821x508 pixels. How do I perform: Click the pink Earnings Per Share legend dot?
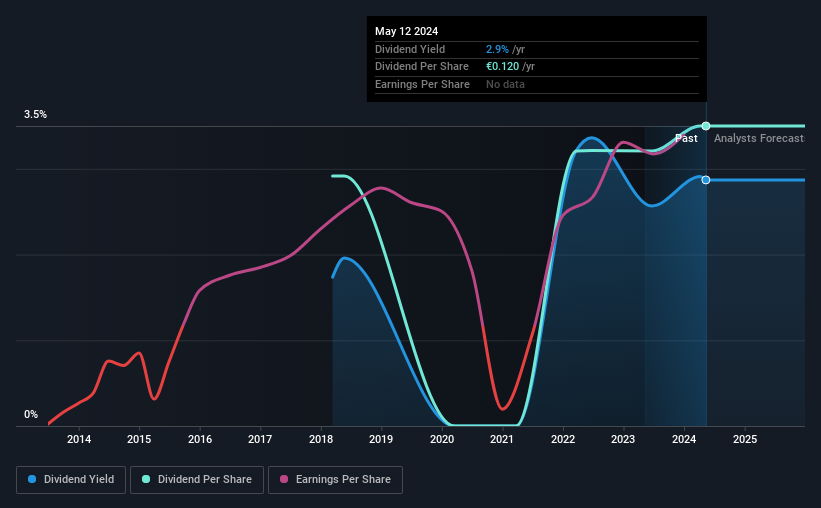point(284,479)
